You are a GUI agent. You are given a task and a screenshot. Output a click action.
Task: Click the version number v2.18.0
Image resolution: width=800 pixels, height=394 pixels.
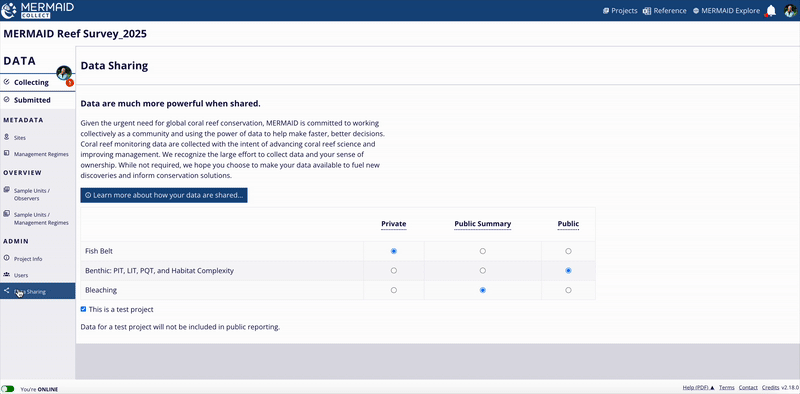(790, 388)
